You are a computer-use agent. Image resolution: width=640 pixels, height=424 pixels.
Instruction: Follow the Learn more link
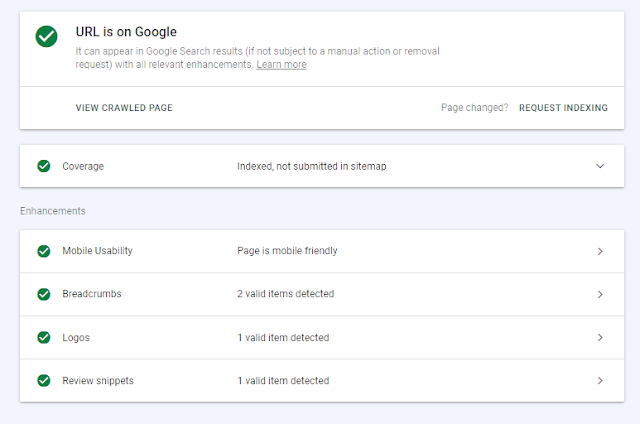pos(281,65)
